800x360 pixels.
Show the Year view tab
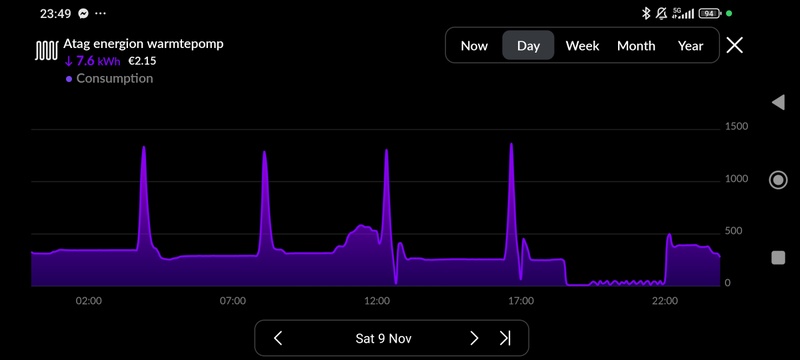click(x=690, y=46)
